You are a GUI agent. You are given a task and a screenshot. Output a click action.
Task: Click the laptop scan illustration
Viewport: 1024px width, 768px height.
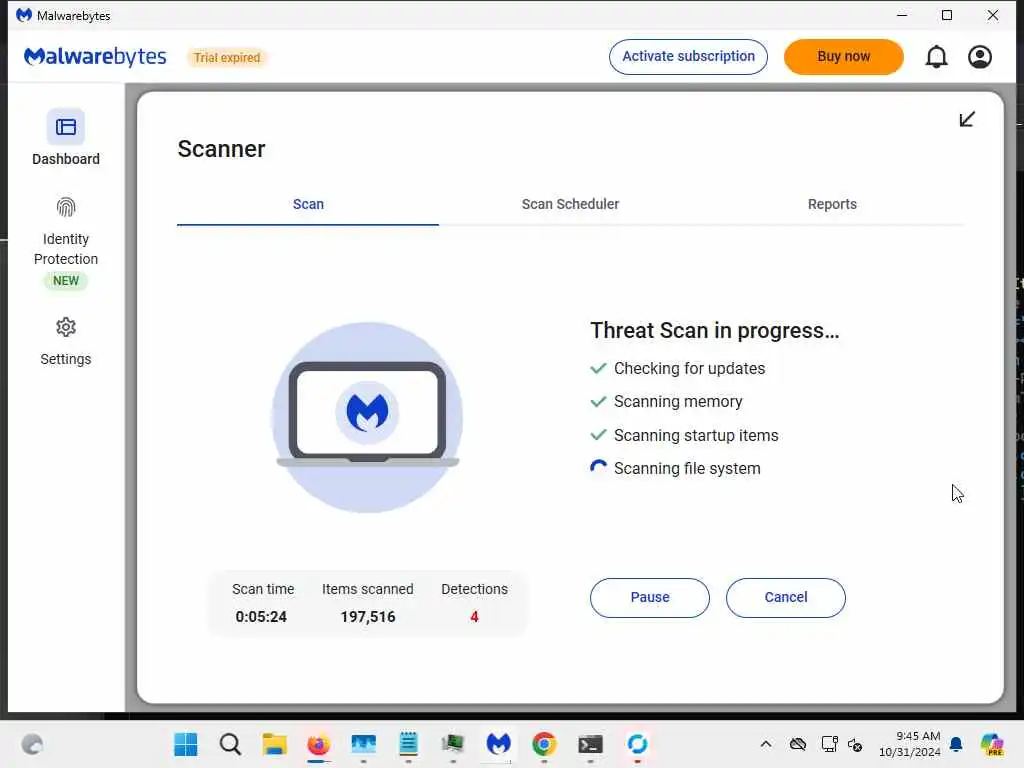click(x=368, y=417)
